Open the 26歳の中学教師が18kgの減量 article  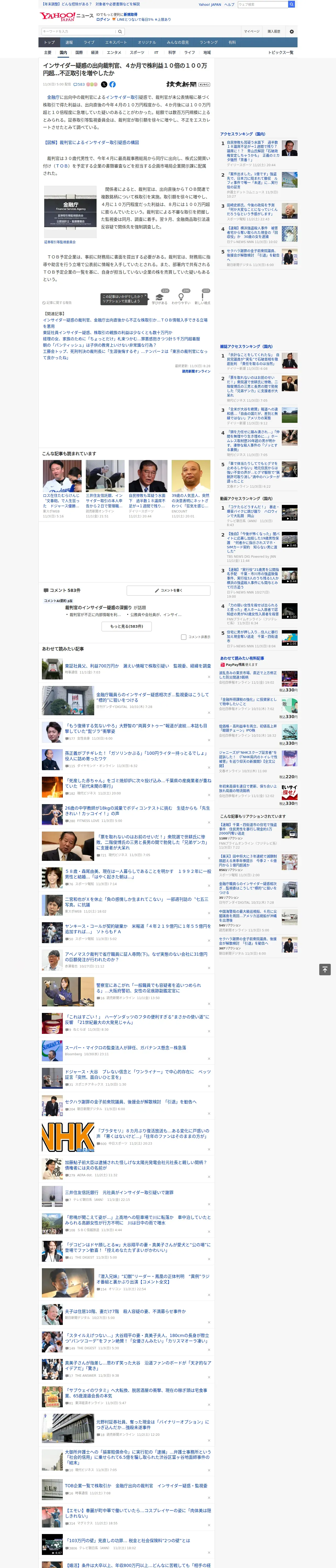[137, 810]
